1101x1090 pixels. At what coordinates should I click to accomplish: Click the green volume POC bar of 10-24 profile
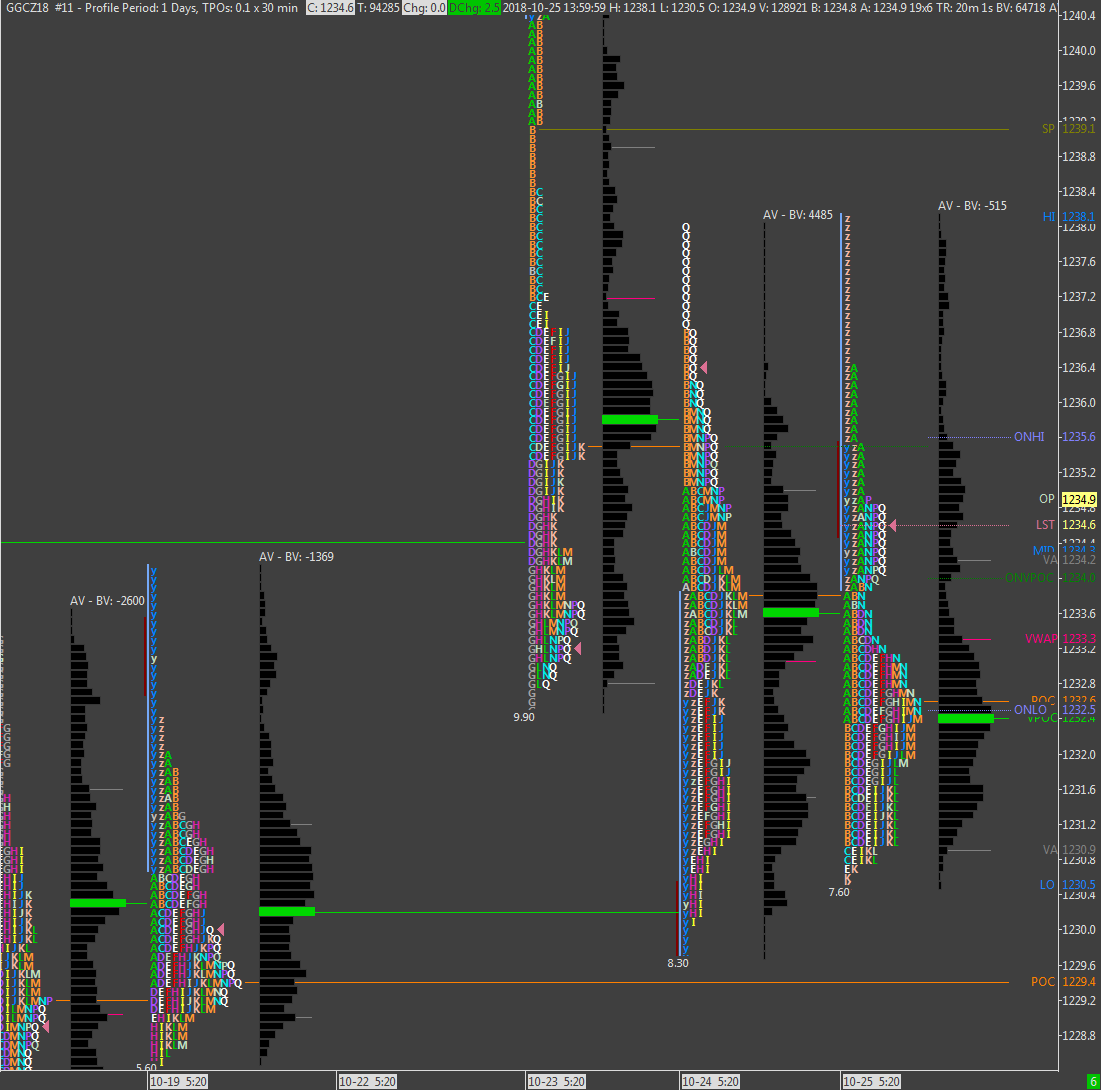pos(791,612)
